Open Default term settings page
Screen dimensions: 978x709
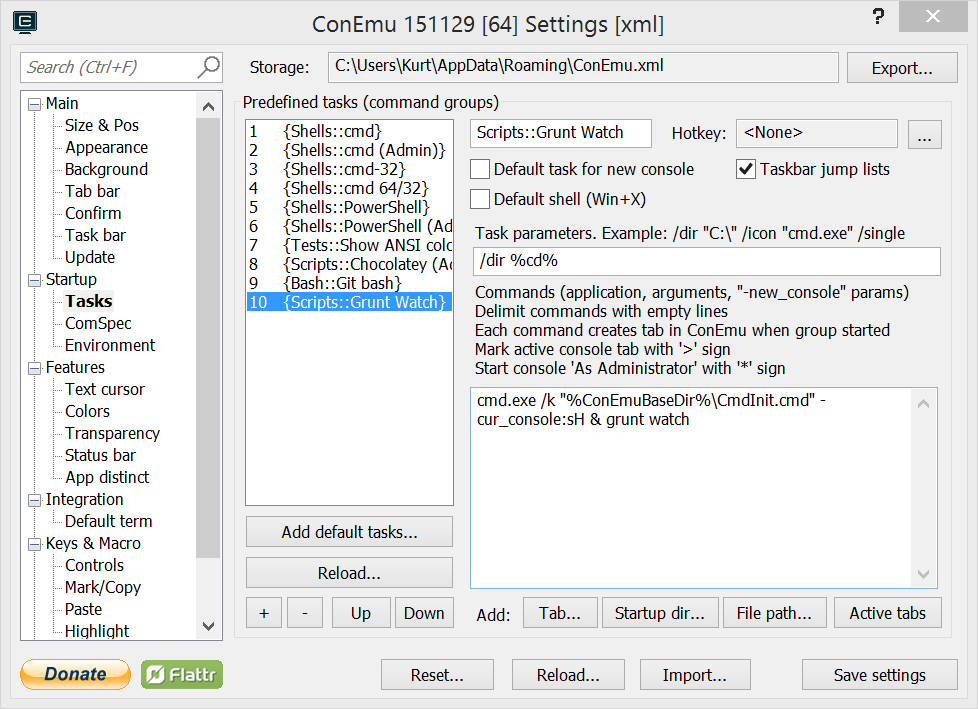(109, 521)
